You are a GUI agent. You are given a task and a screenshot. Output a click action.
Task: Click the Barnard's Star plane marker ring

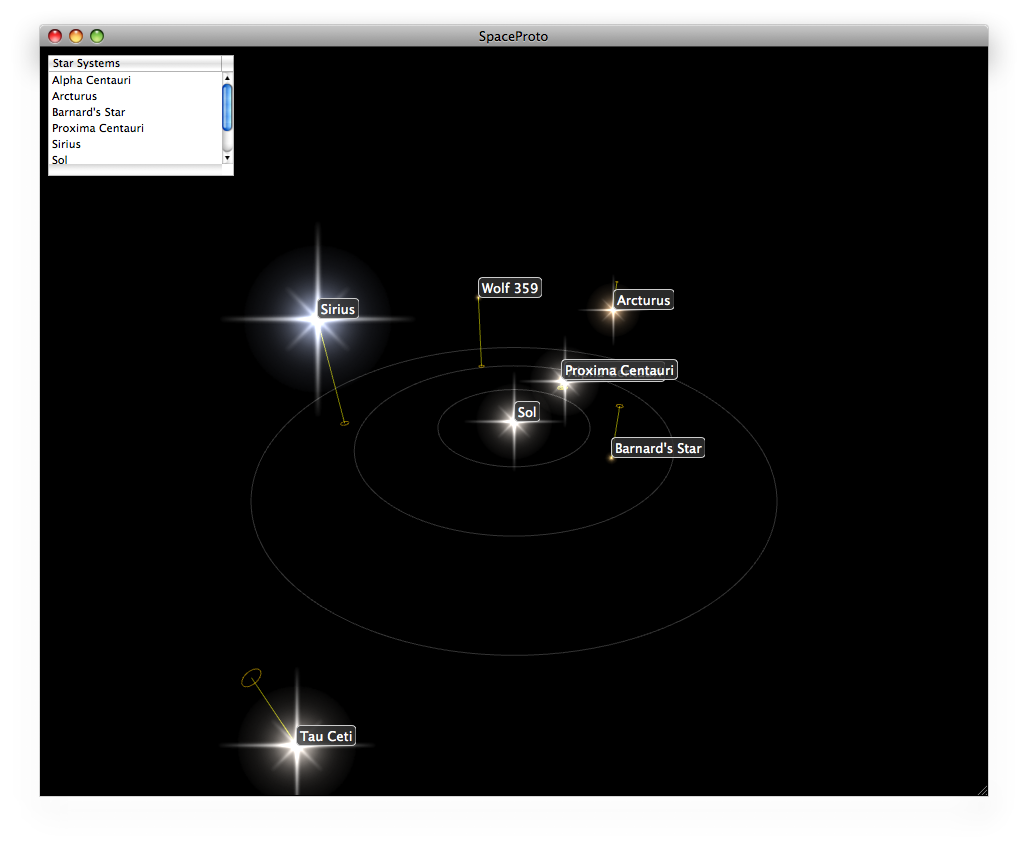(620, 406)
